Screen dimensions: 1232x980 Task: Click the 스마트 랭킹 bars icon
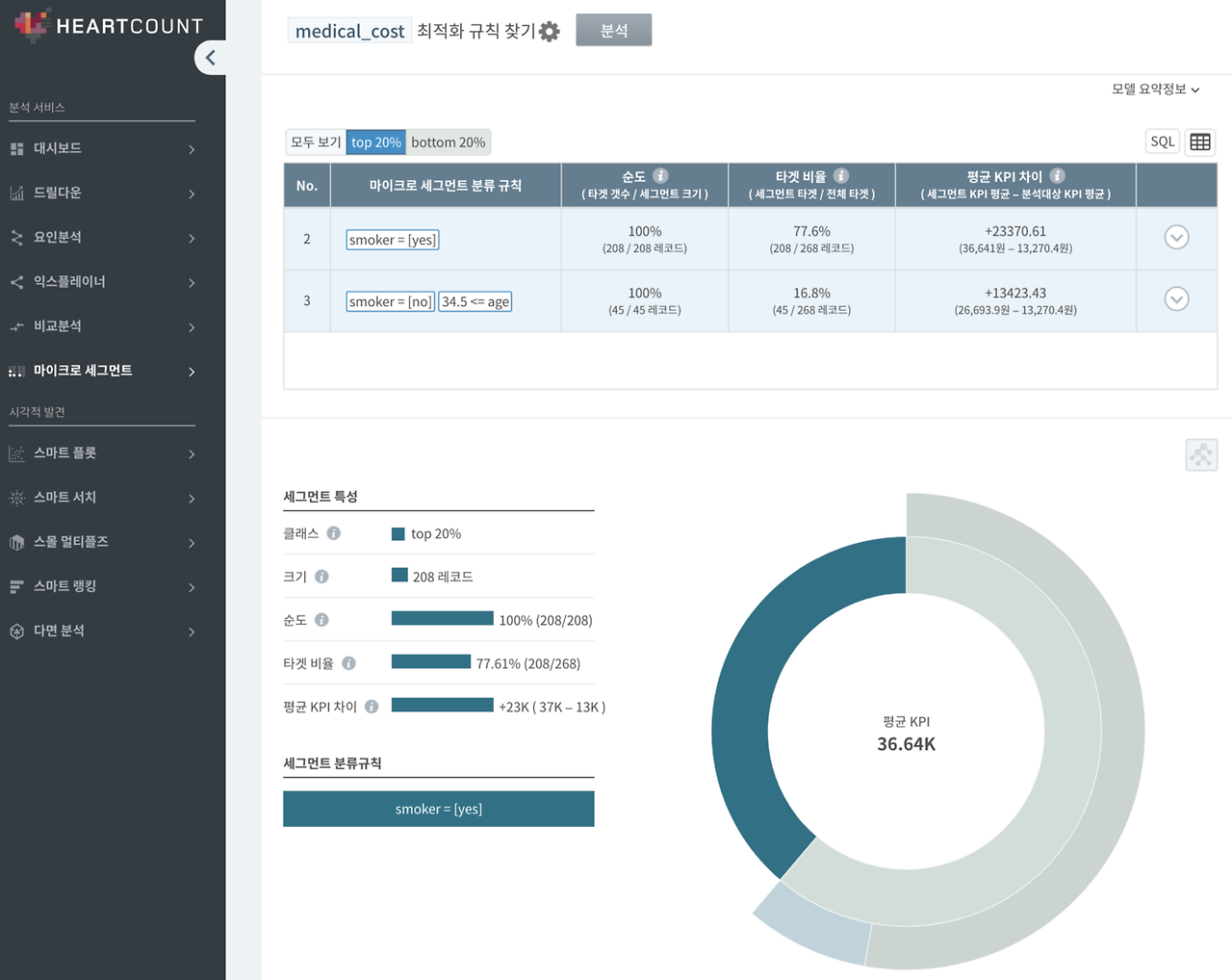click(16, 586)
